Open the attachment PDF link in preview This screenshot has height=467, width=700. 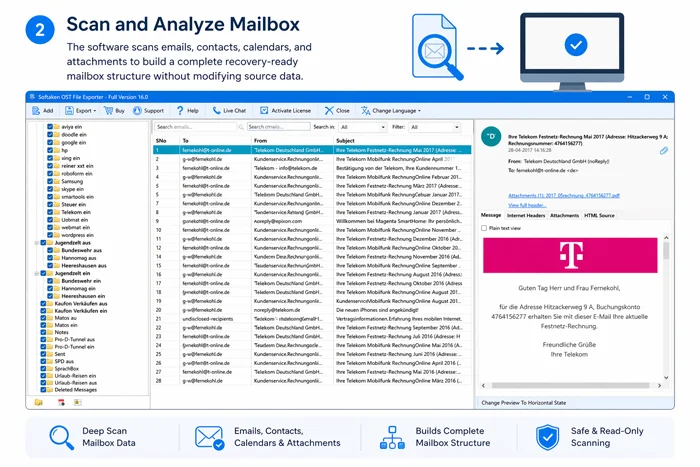[x=564, y=196]
